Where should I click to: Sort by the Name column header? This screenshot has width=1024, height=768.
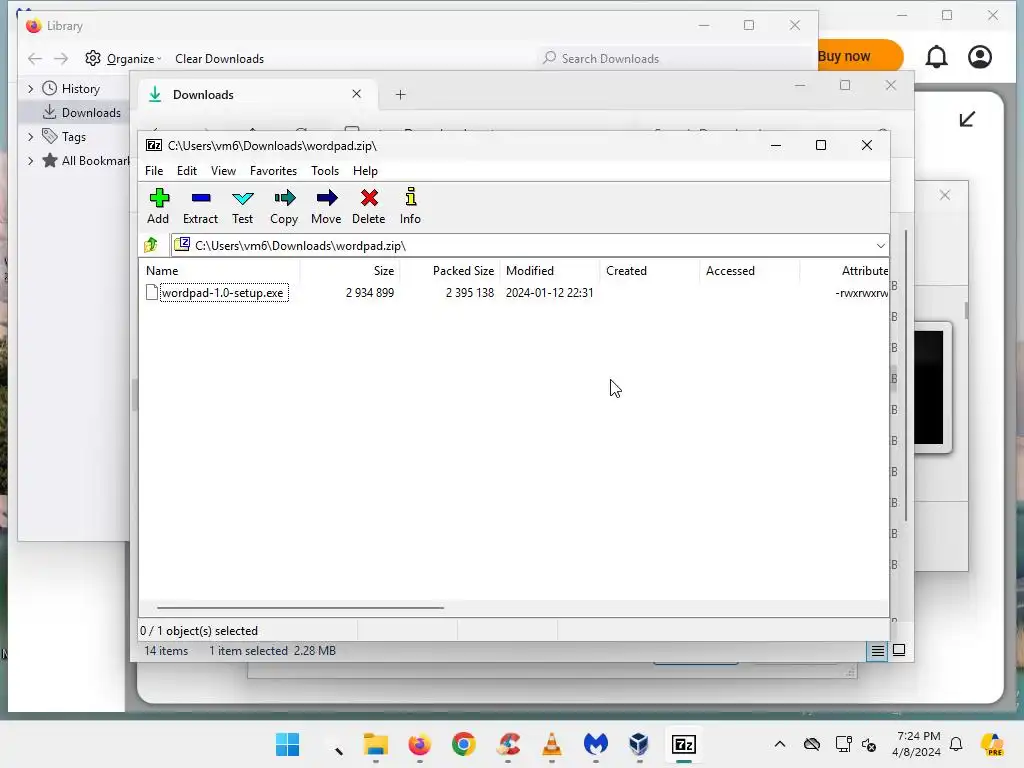coord(219,270)
